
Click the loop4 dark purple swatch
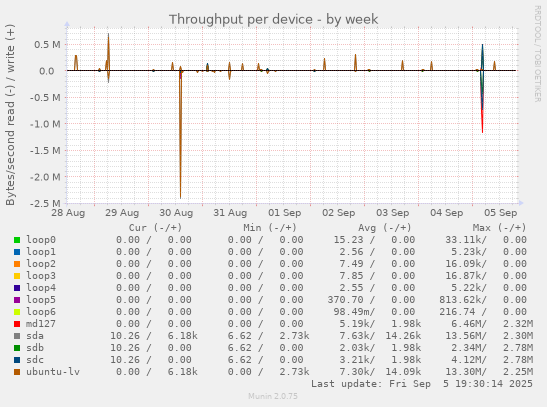(17, 288)
